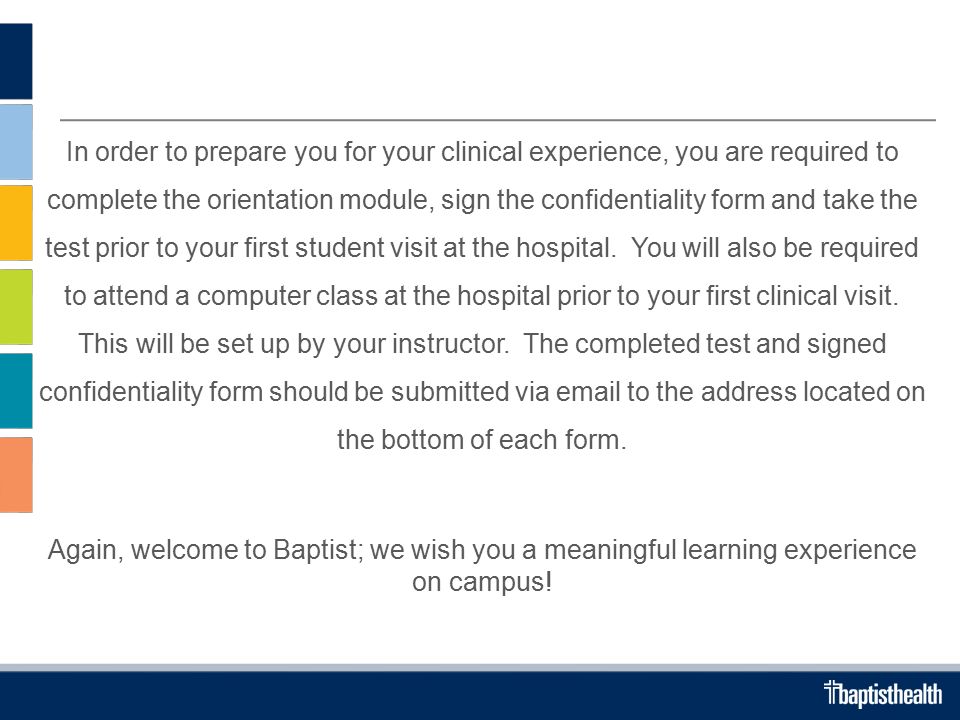Select the lime green color block
The image size is (960, 720).
16,307
